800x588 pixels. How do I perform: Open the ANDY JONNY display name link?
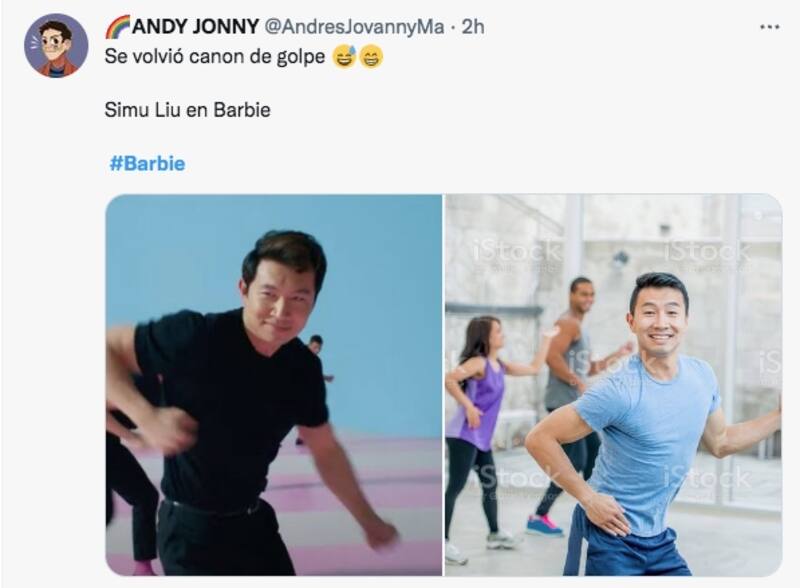(x=195, y=27)
